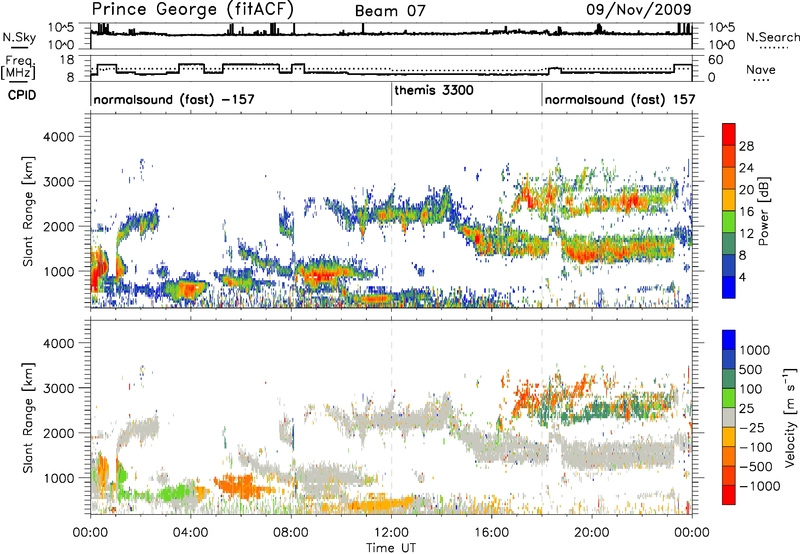Screen dimensions: 800x554
Task: Click blue swatch of power color bar
Action: [x=729, y=287]
